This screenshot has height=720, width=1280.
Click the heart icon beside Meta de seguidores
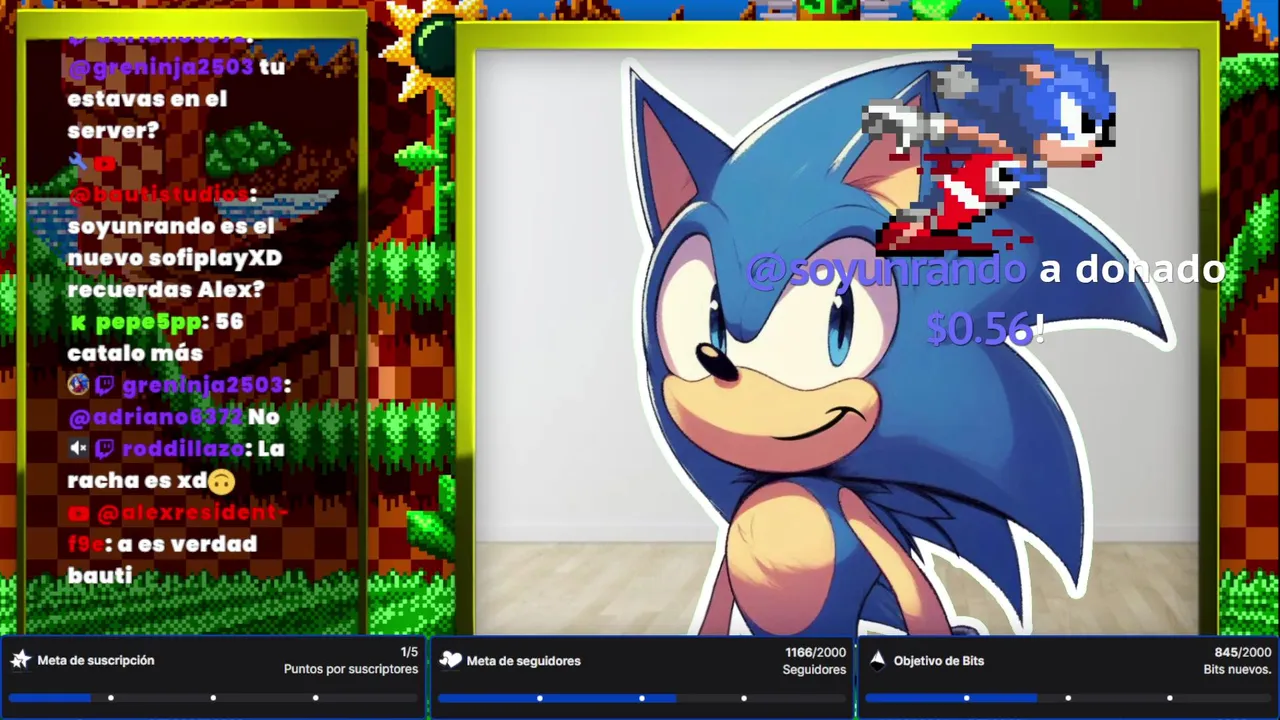(451, 660)
